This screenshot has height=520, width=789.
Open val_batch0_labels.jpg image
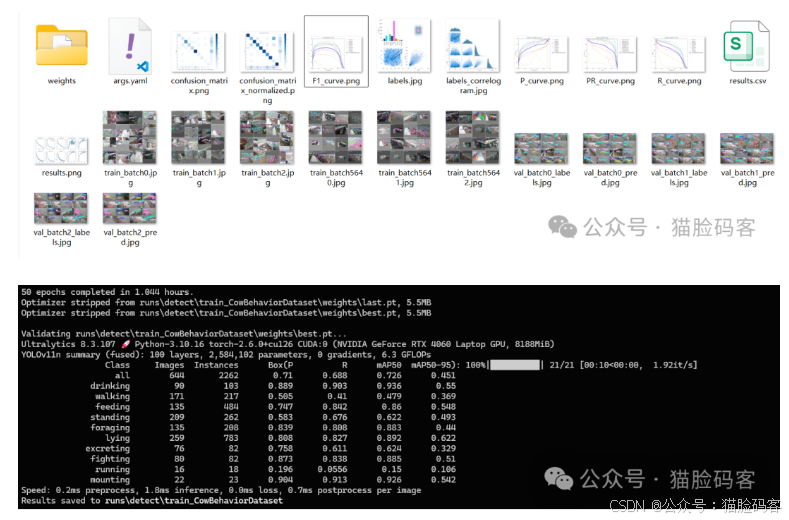coord(541,148)
